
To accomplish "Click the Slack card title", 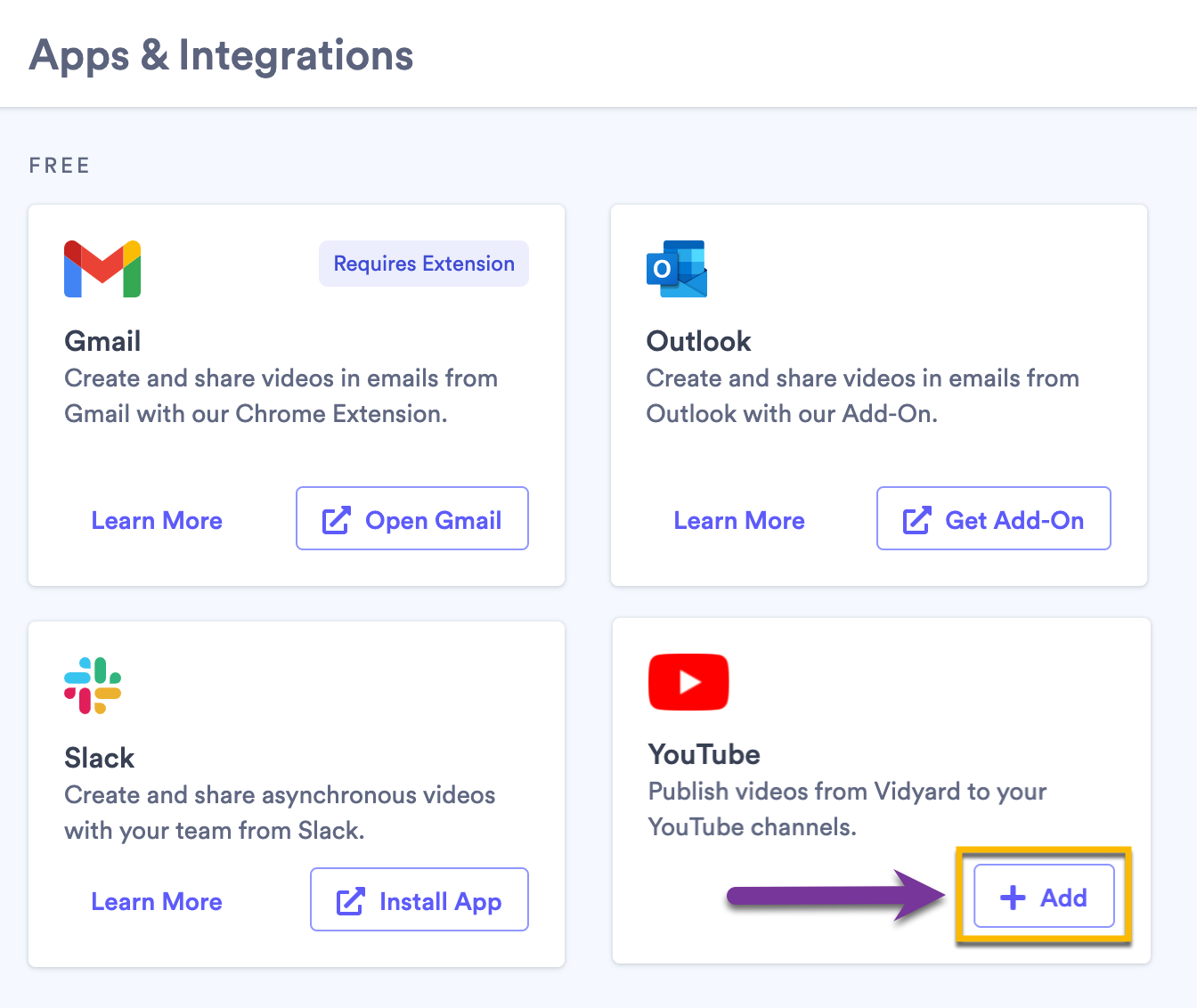I will pyautogui.click(x=99, y=758).
